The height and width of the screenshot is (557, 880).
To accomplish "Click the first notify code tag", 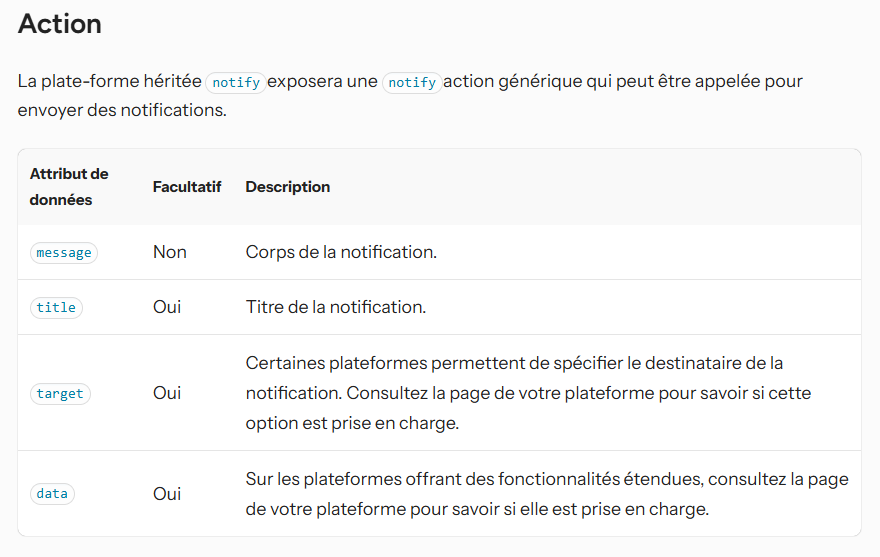I will [x=236, y=83].
